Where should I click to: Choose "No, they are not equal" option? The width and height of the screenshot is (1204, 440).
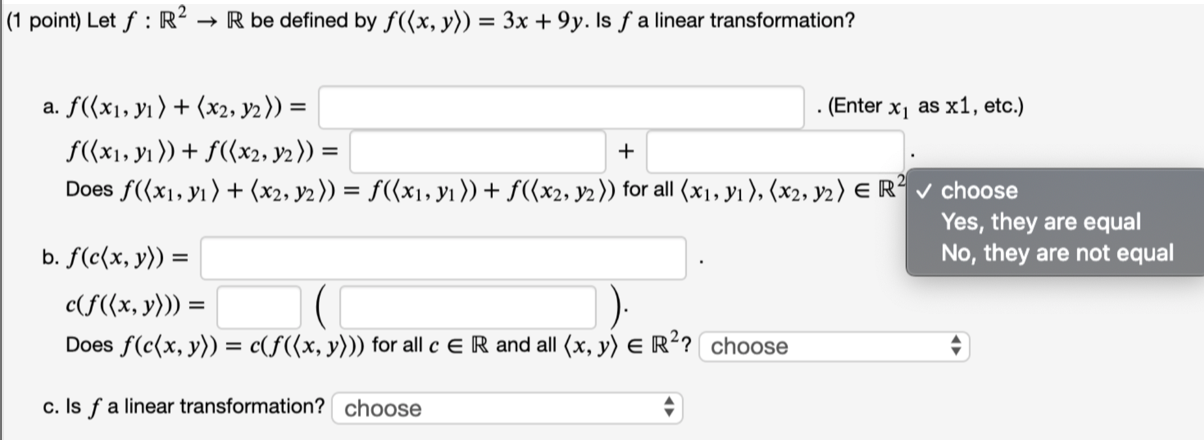(1057, 253)
